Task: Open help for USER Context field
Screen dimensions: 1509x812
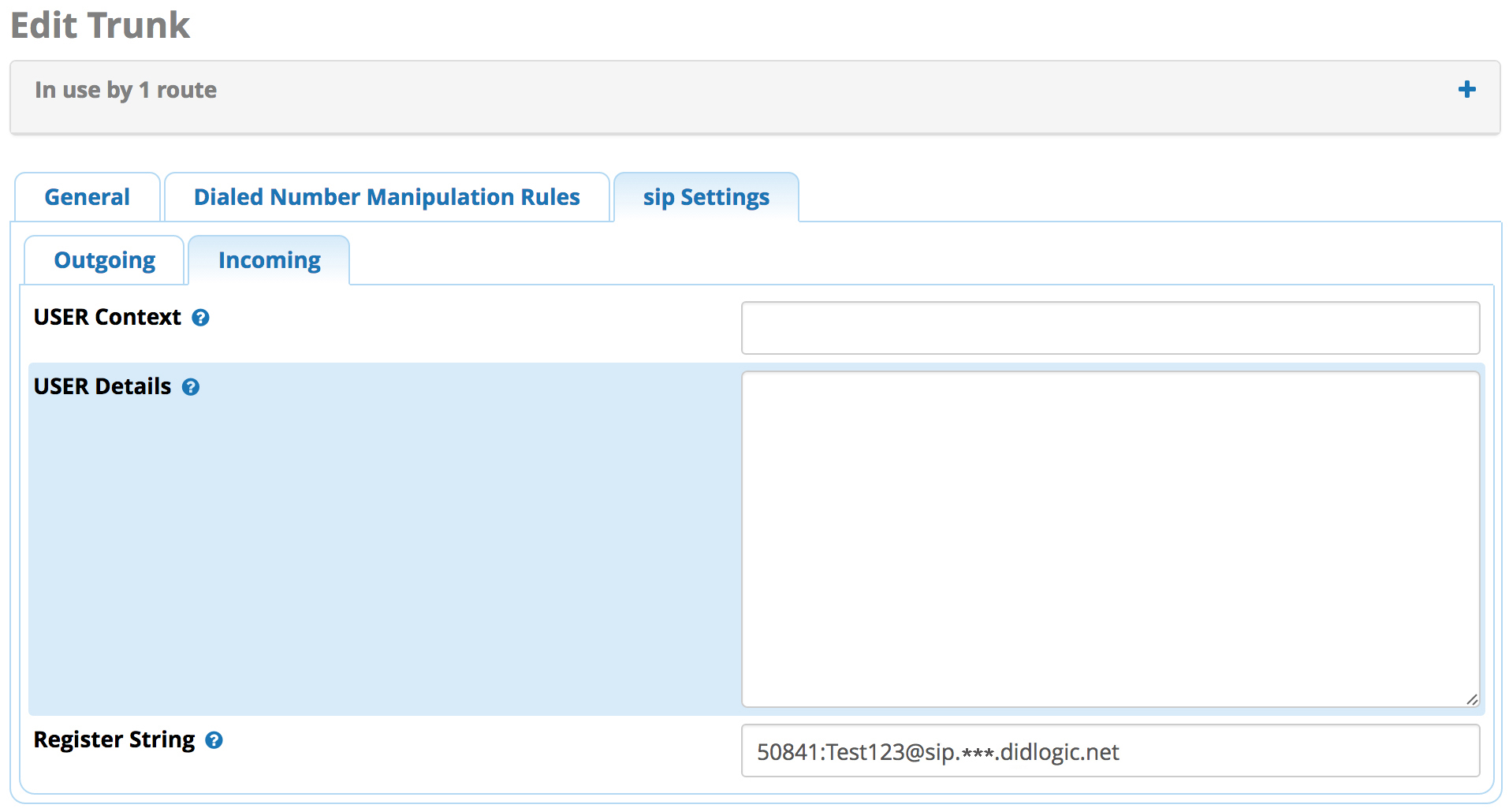Action: pyautogui.click(x=200, y=318)
